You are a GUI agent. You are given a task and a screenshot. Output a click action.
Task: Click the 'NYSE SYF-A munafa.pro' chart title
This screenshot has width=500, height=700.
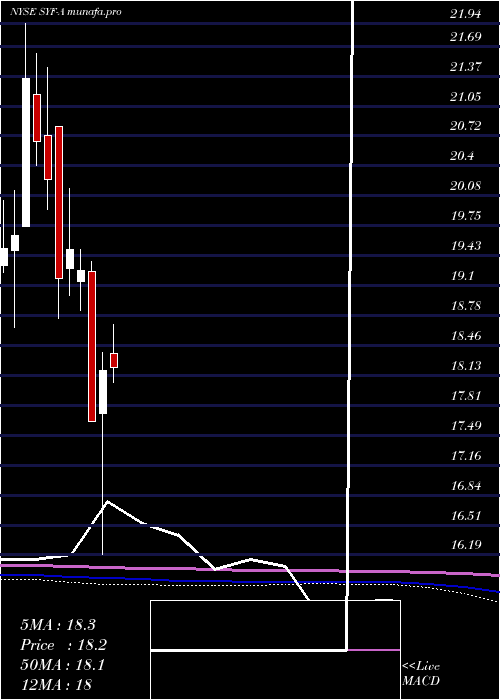[66, 12]
